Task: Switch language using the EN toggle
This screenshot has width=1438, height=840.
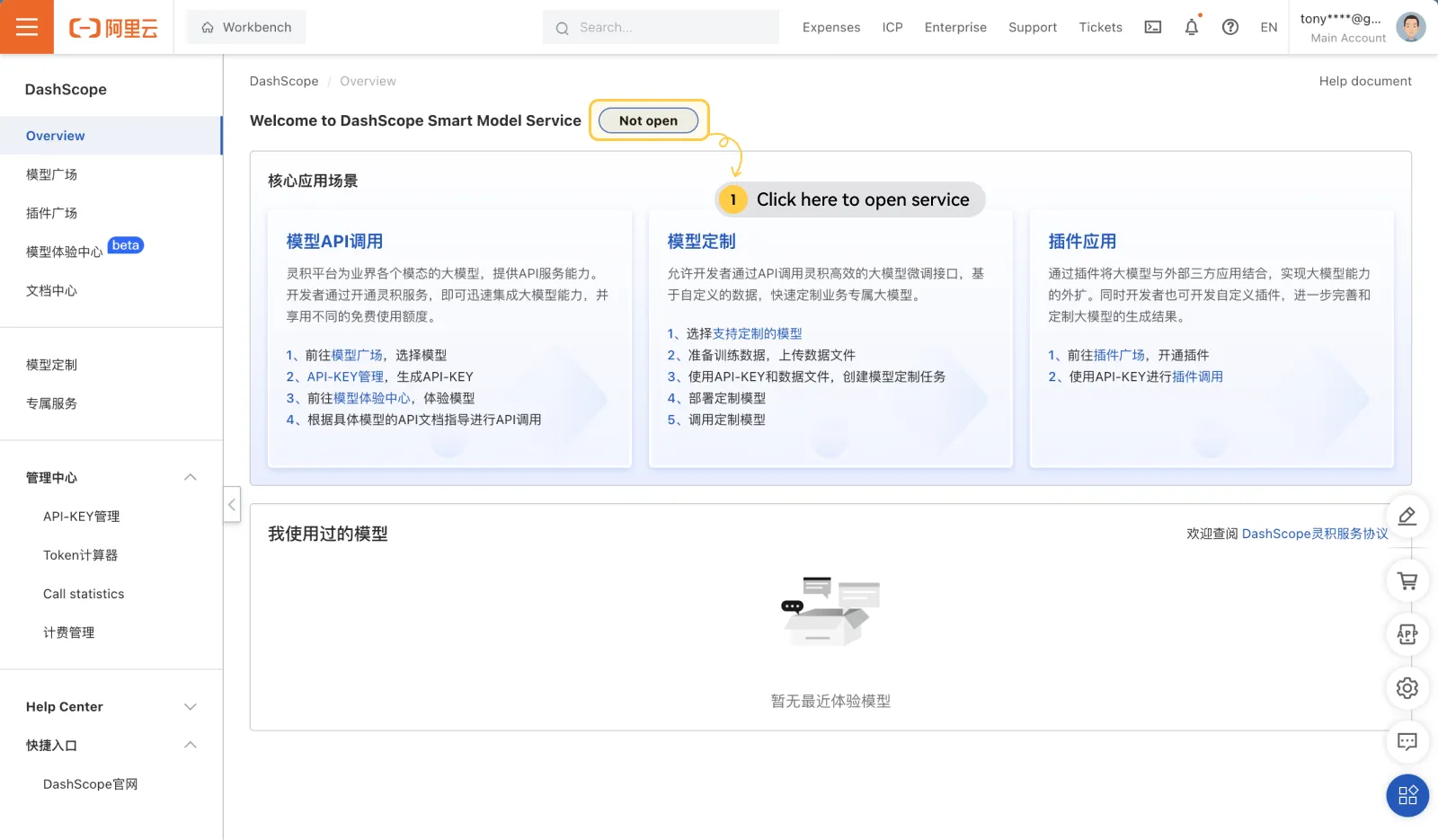Action: coord(1268,27)
